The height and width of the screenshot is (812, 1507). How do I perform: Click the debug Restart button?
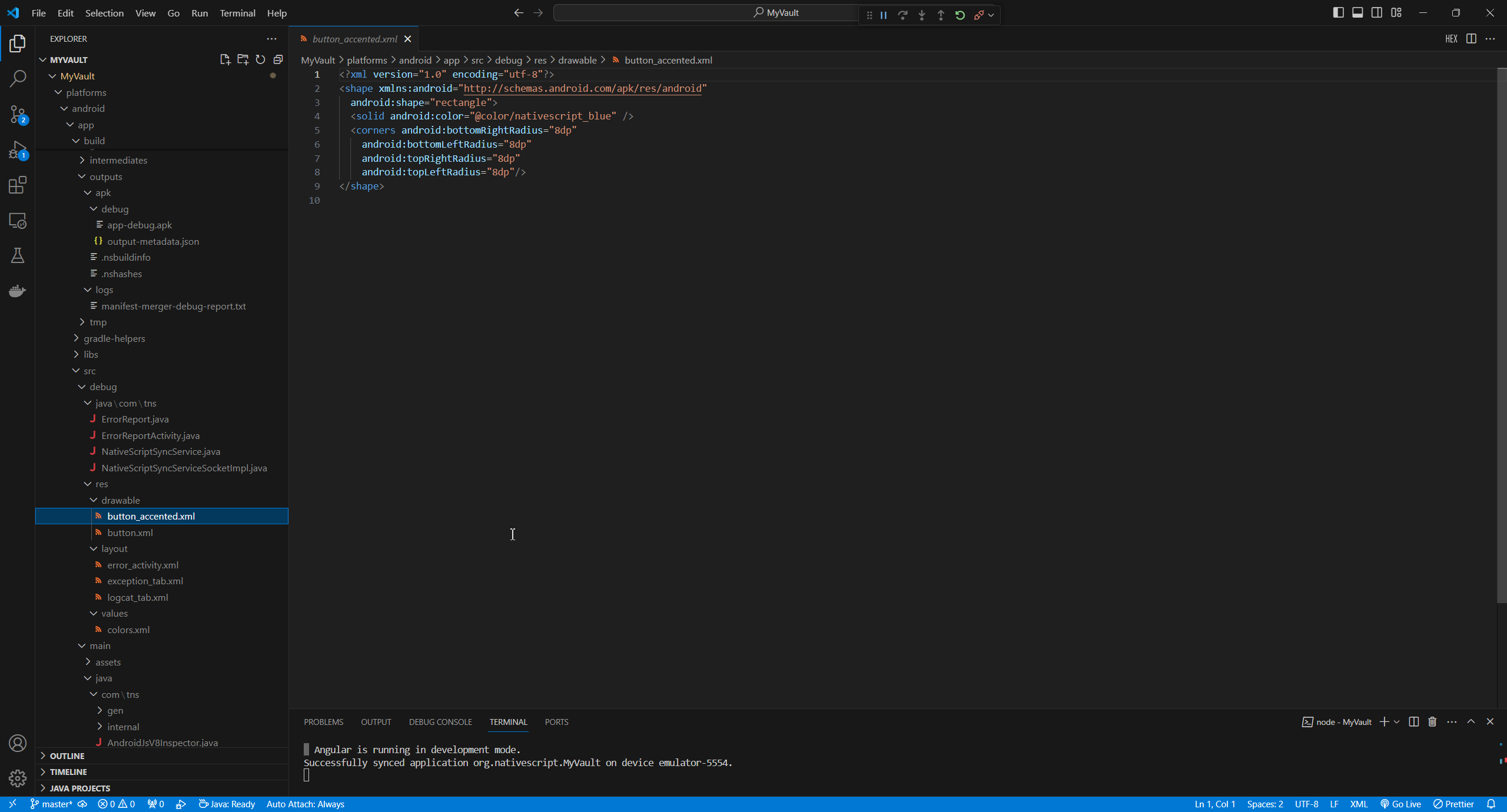960,15
